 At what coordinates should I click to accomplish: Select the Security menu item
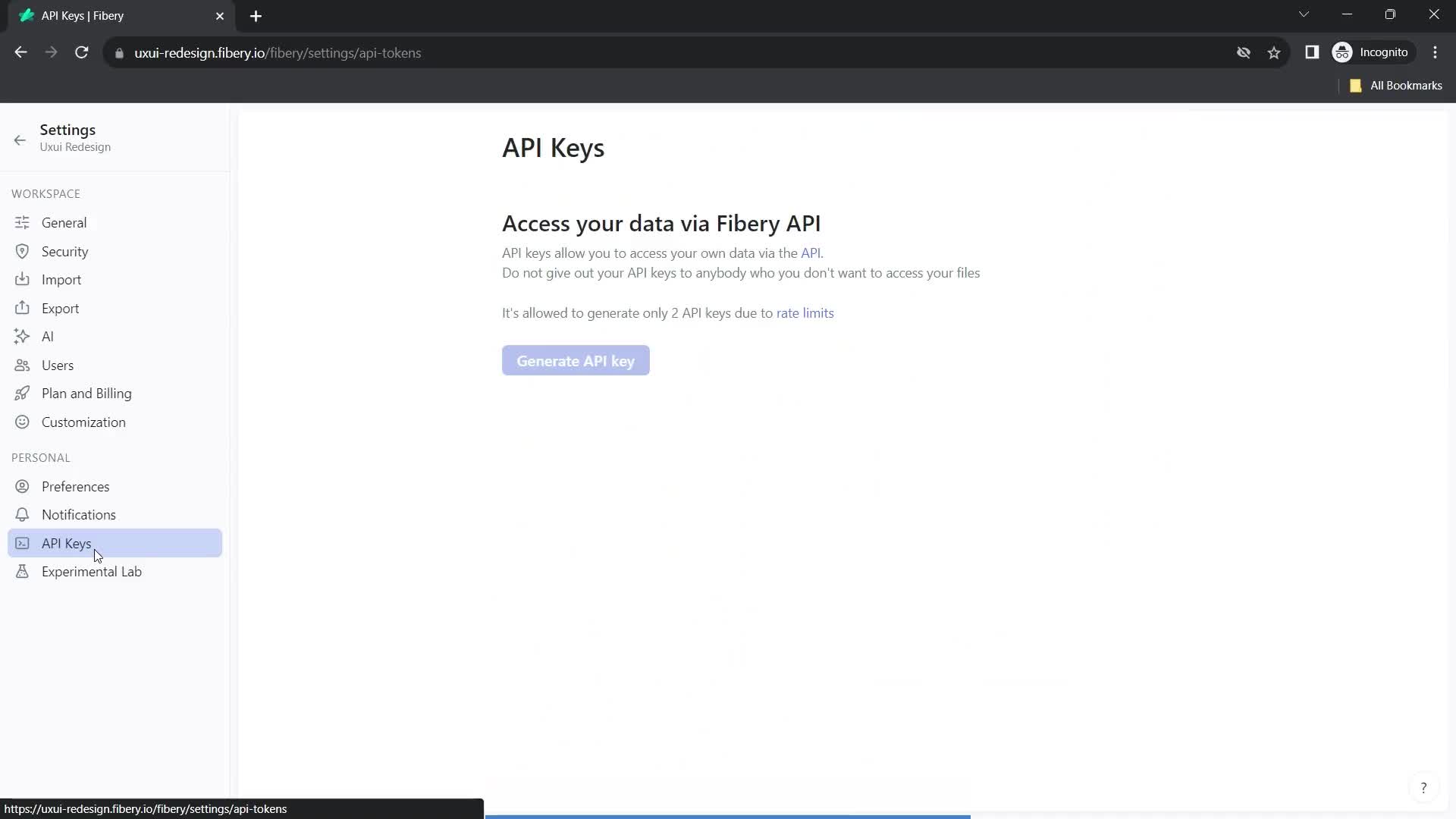coord(65,251)
